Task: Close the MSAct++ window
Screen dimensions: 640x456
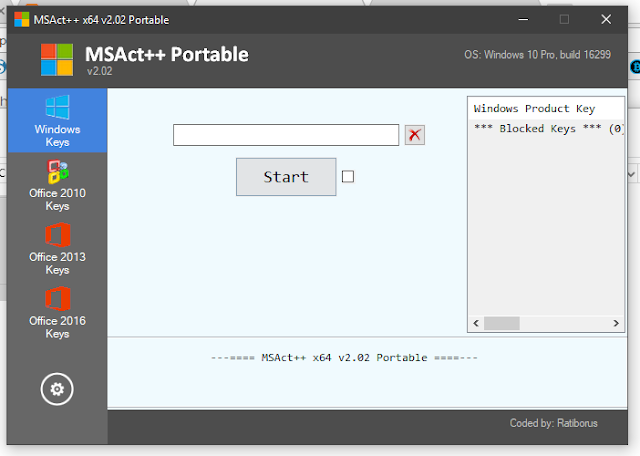Action: 606,19
